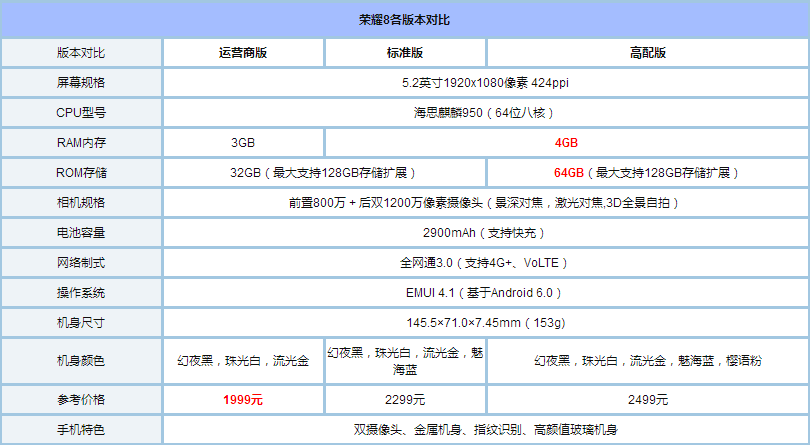Select the 机身颜色 row label
The height and width of the screenshot is (445, 810).
[81, 361]
